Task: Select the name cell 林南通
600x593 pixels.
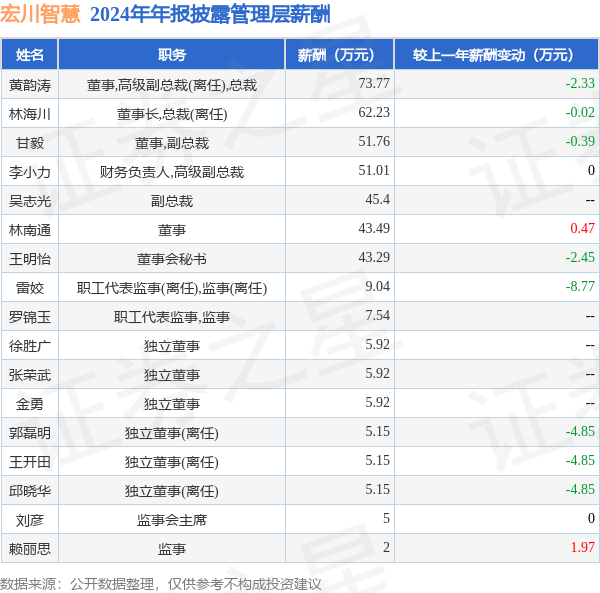Action: click(x=29, y=230)
